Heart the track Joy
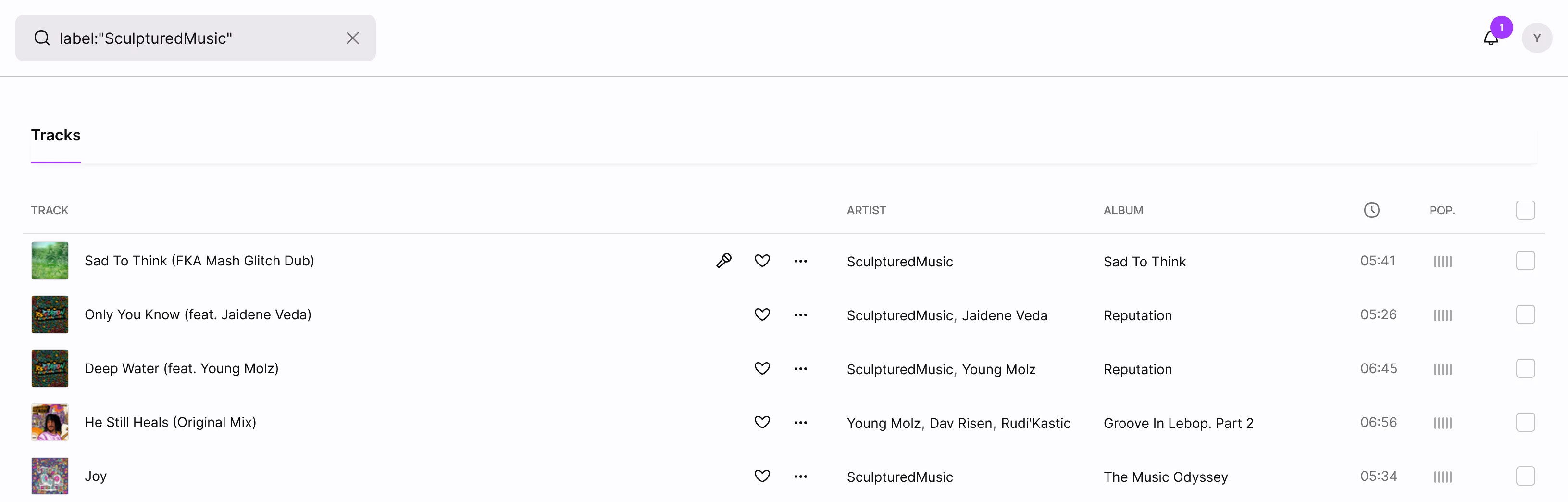 (x=762, y=476)
